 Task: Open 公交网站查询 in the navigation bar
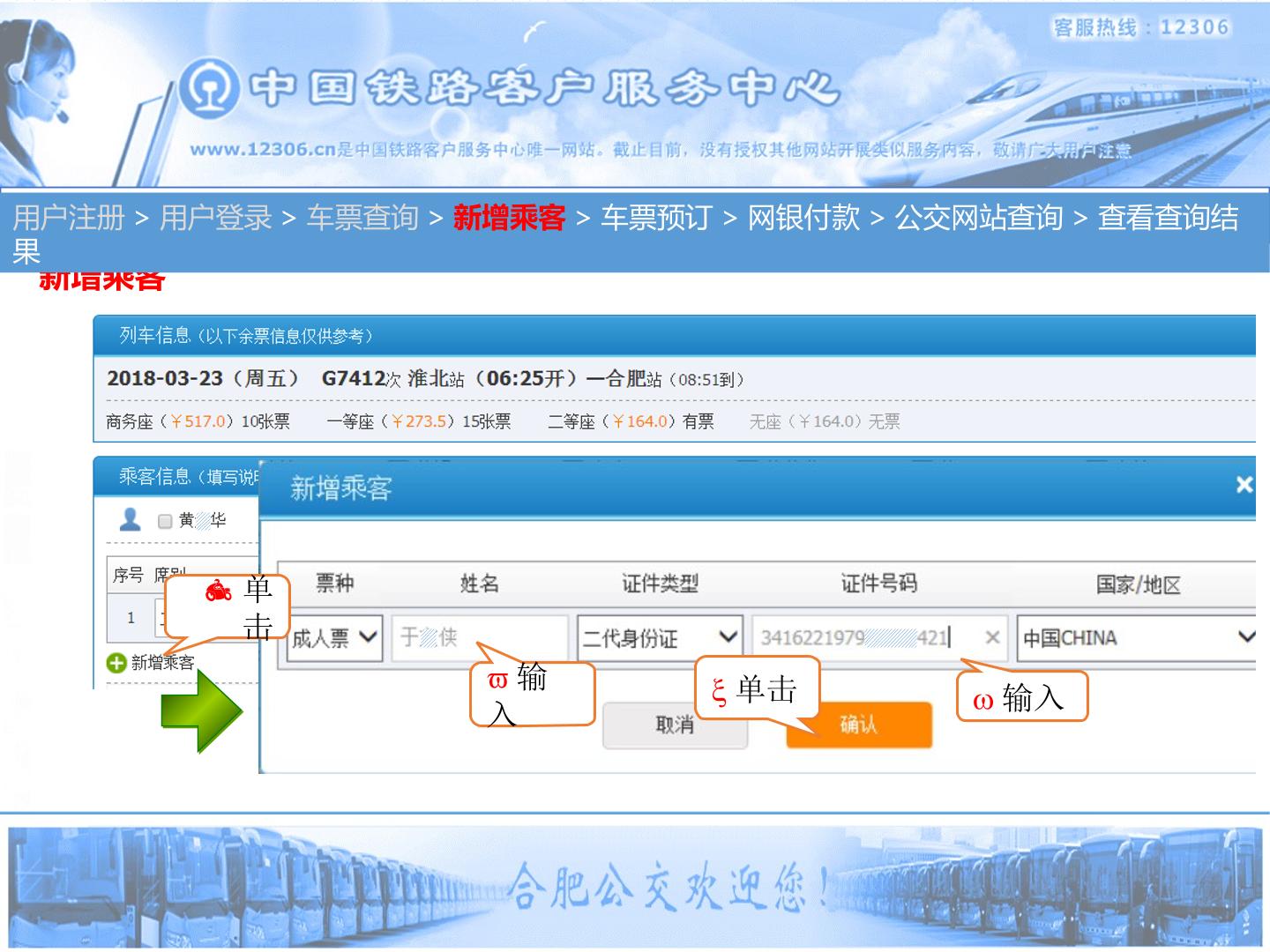[x=979, y=217]
